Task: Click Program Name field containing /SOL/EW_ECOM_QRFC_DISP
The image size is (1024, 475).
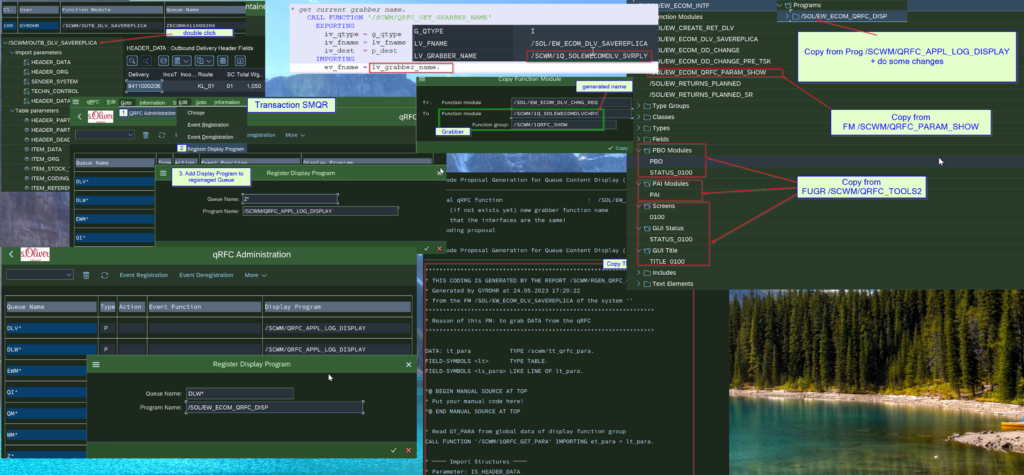Action: tap(272, 408)
